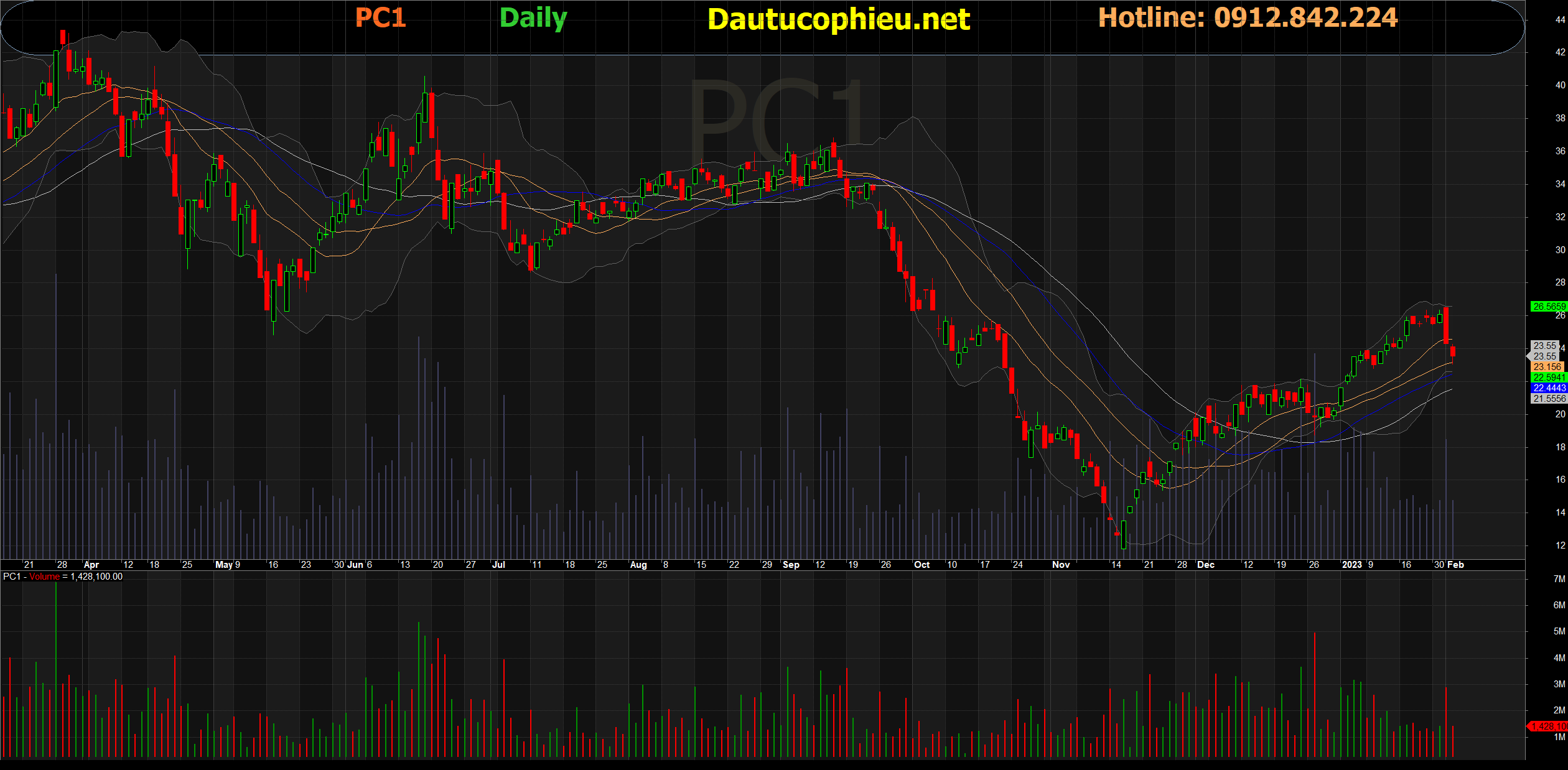Click the green Daily timeframe label

pyautogui.click(x=533, y=17)
